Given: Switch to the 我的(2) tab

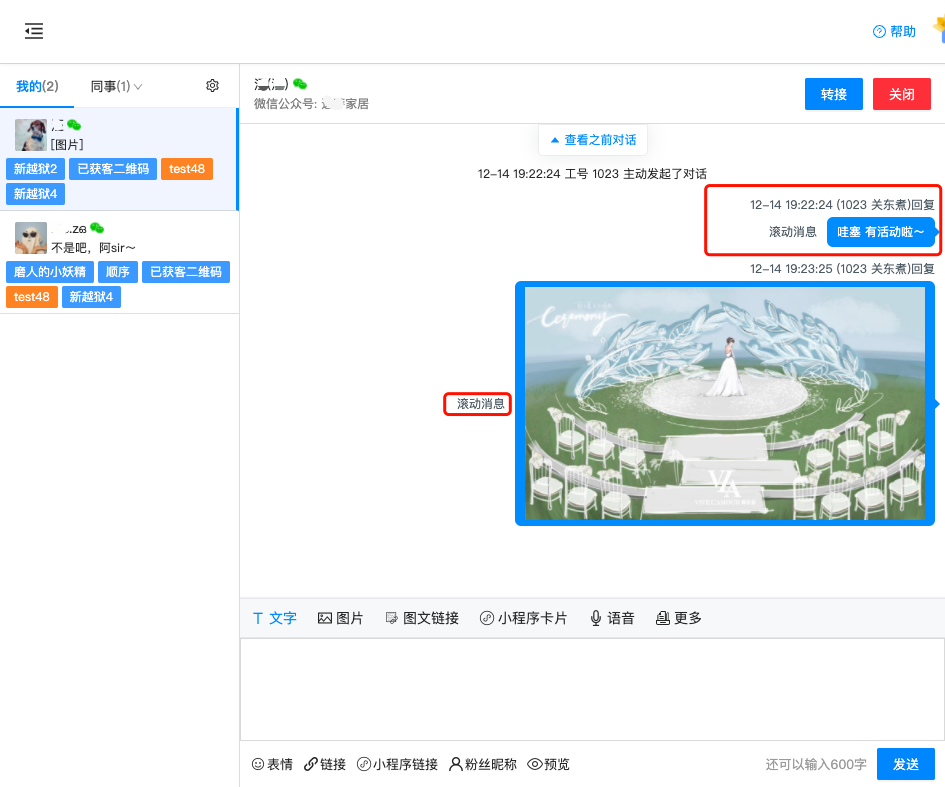Looking at the screenshot, I should tap(37, 87).
